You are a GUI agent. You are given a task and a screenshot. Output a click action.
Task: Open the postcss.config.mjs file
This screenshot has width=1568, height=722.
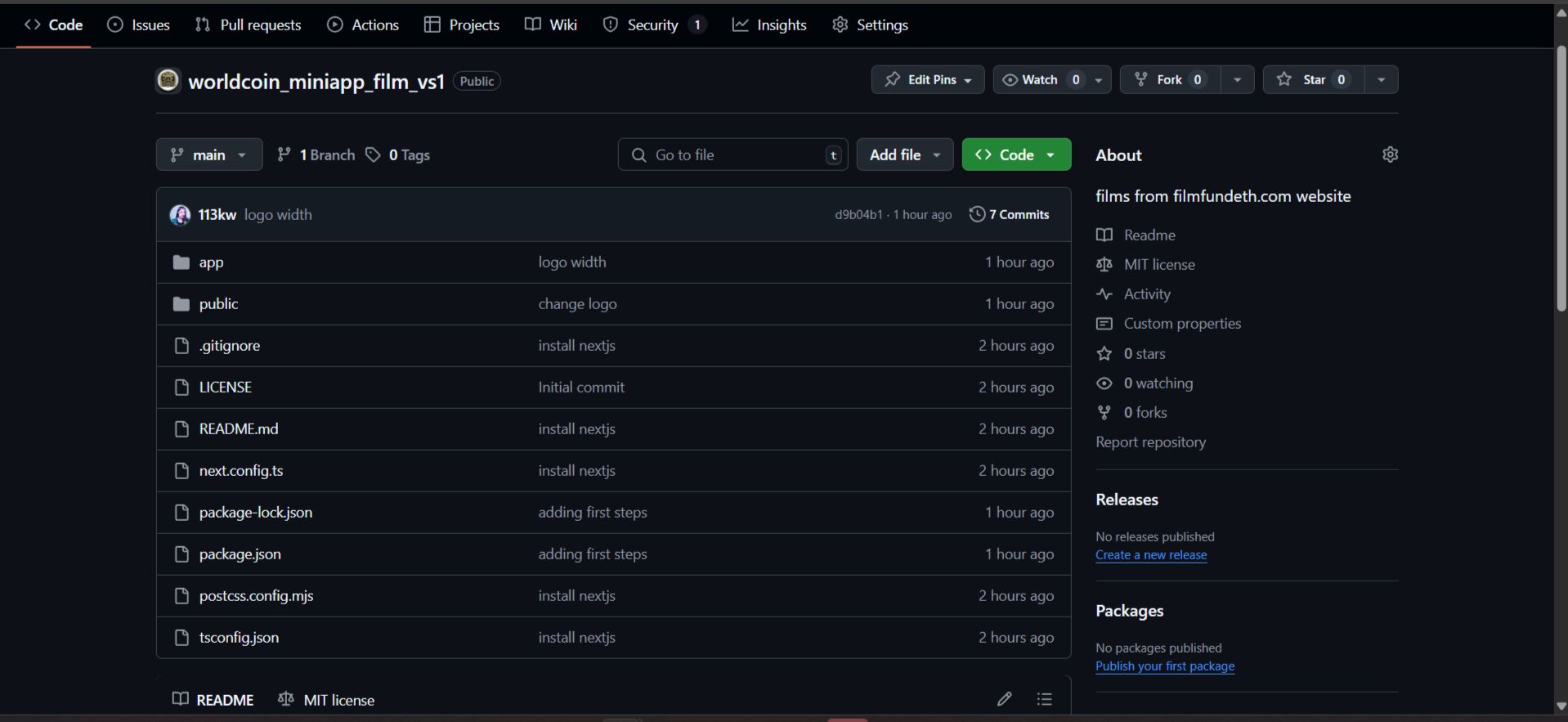click(x=256, y=596)
